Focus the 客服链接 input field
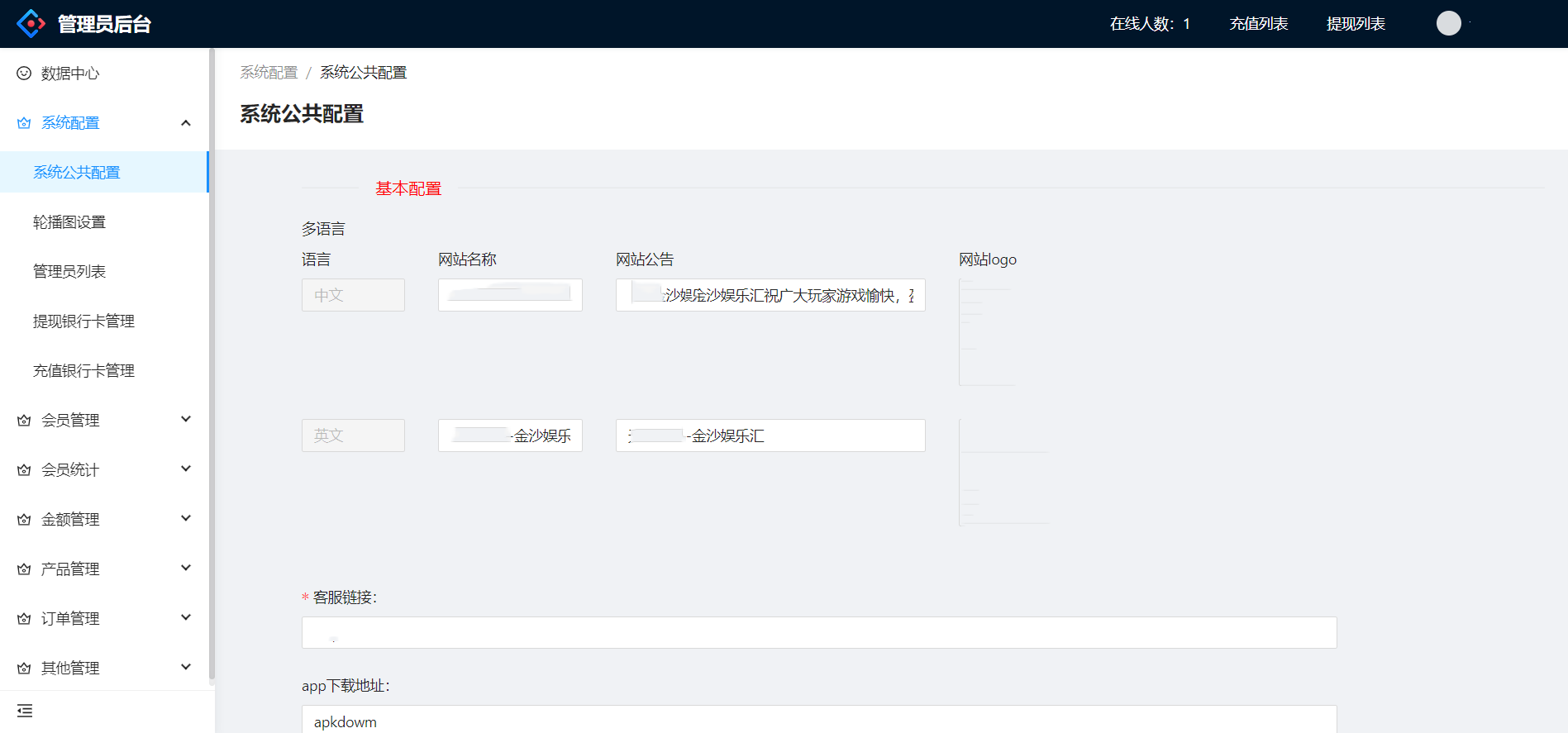The height and width of the screenshot is (733, 1568). (819, 632)
